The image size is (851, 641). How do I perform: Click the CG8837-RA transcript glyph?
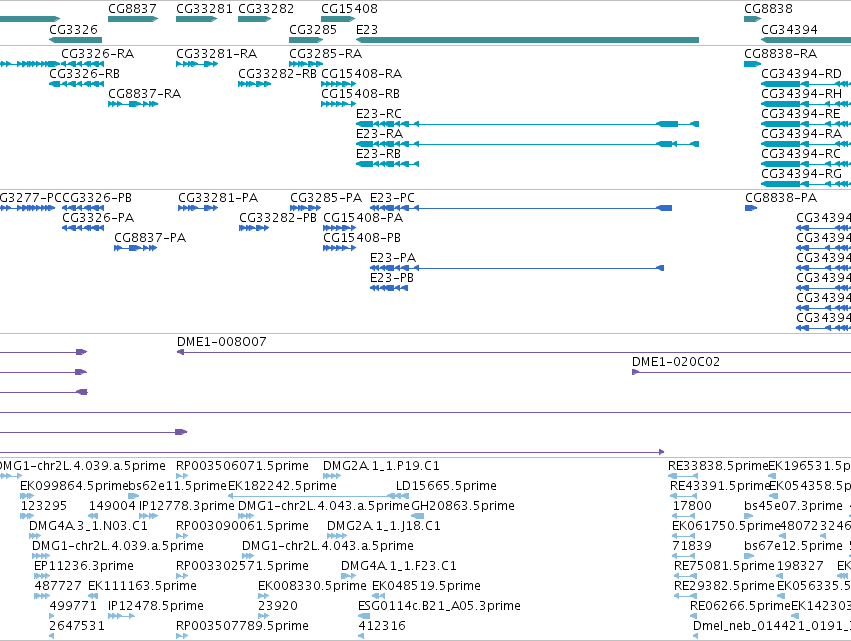tap(133, 104)
